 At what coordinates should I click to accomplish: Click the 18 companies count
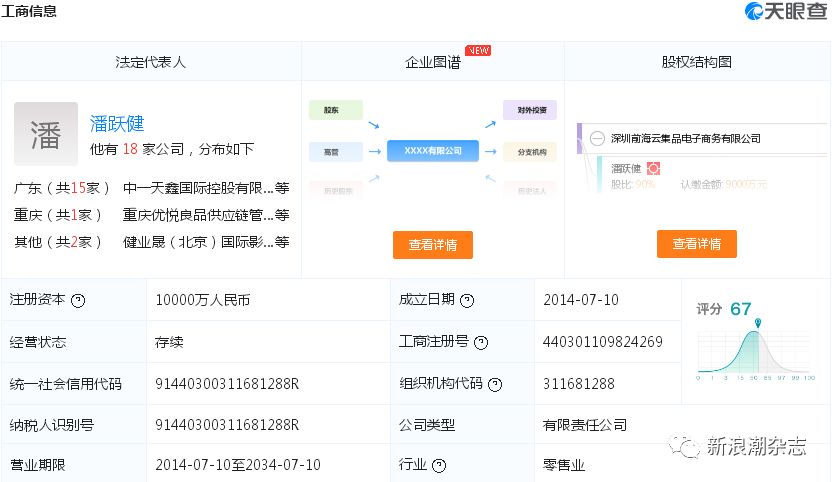click(x=130, y=149)
